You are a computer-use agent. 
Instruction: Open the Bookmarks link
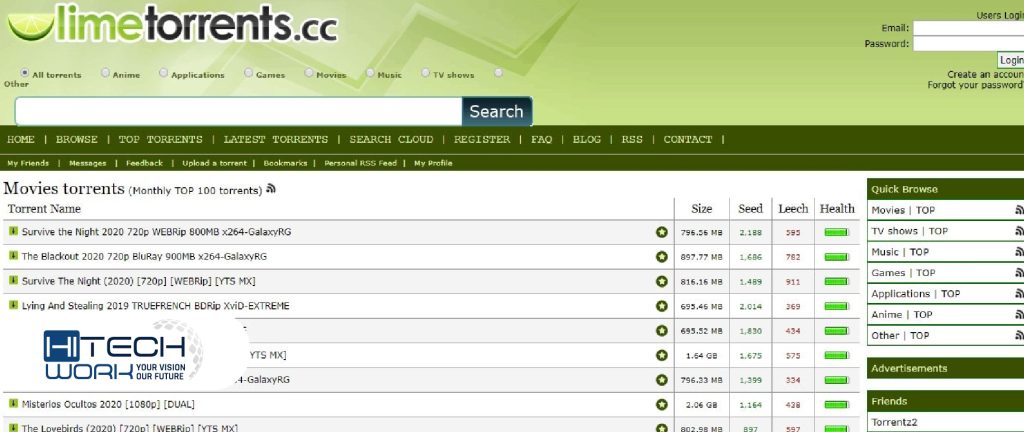coord(285,163)
